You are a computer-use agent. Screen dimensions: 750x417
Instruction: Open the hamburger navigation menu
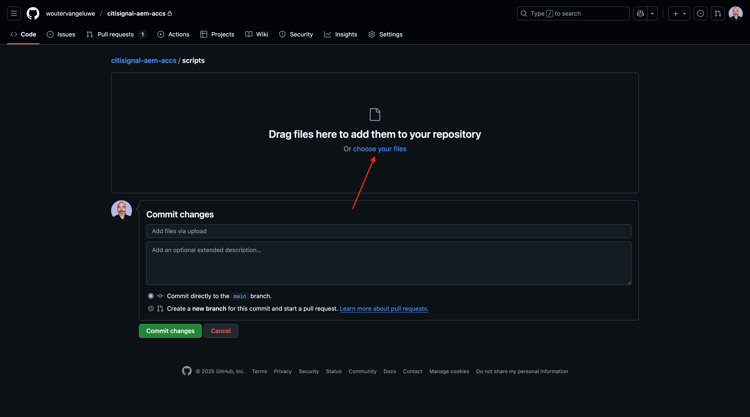pos(14,13)
